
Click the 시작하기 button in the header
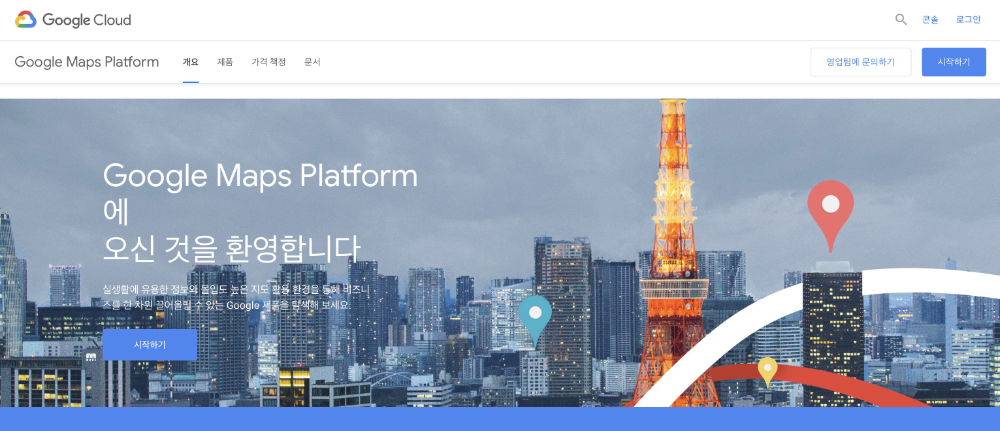953,62
